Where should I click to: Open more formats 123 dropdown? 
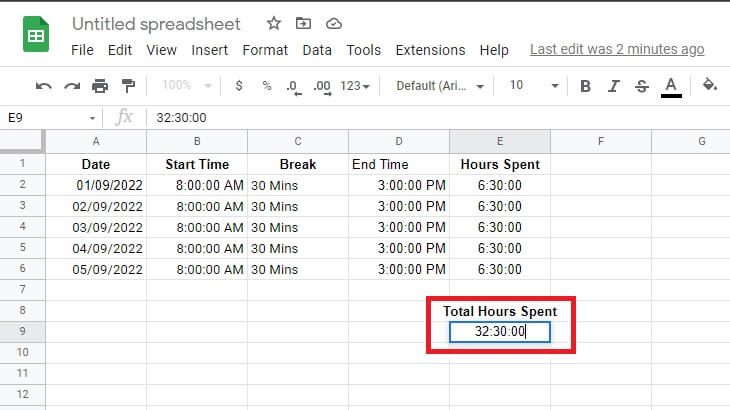[x=355, y=86]
